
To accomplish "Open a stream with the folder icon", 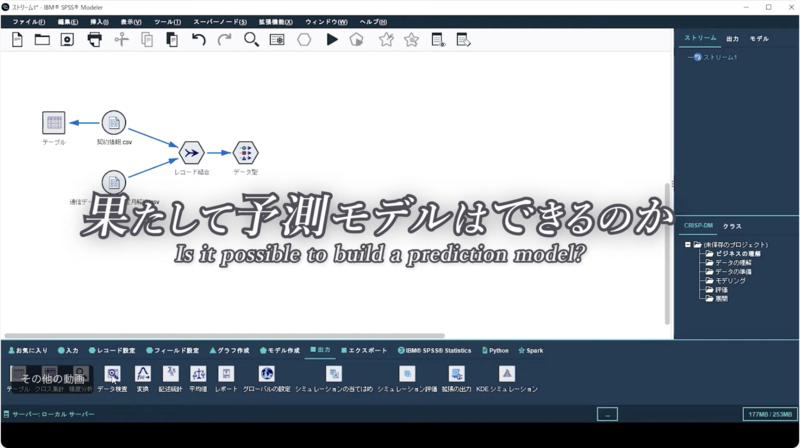I will coord(42,39).
